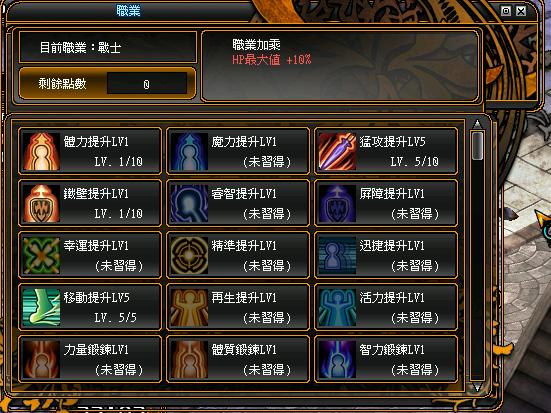Screen dimensions: 551x413
Task: Click the 活力提升LV1 skill icon
Action: [x=337, y=308]
